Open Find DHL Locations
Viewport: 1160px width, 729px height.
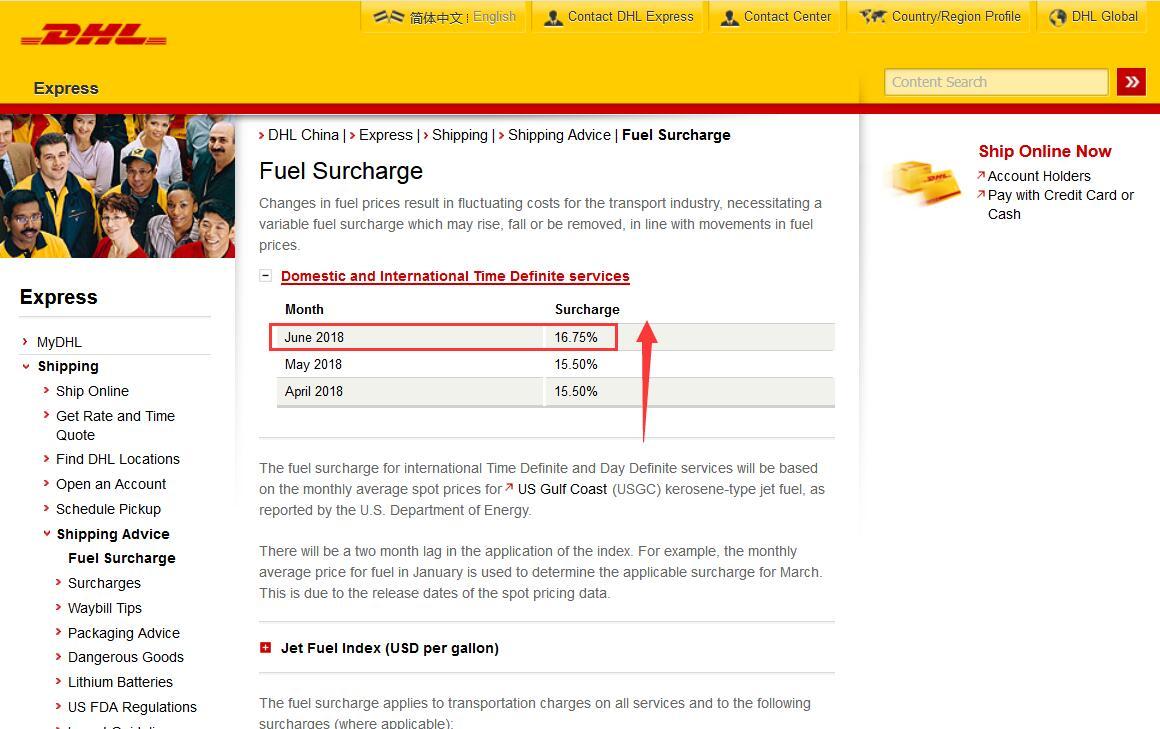click(x=118, y=459)
